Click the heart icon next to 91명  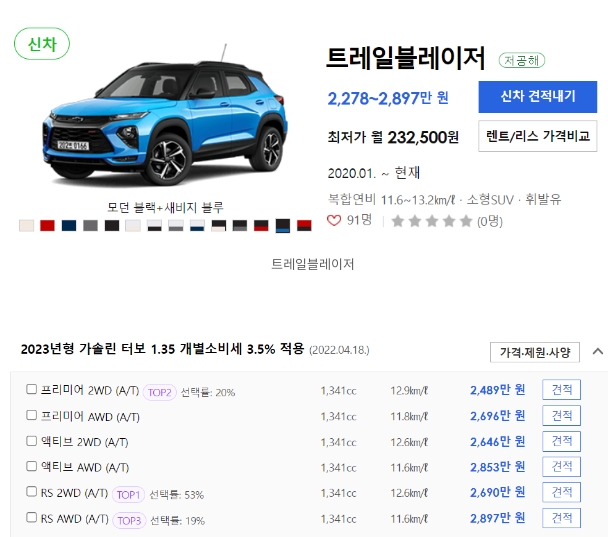coord(334,221)
